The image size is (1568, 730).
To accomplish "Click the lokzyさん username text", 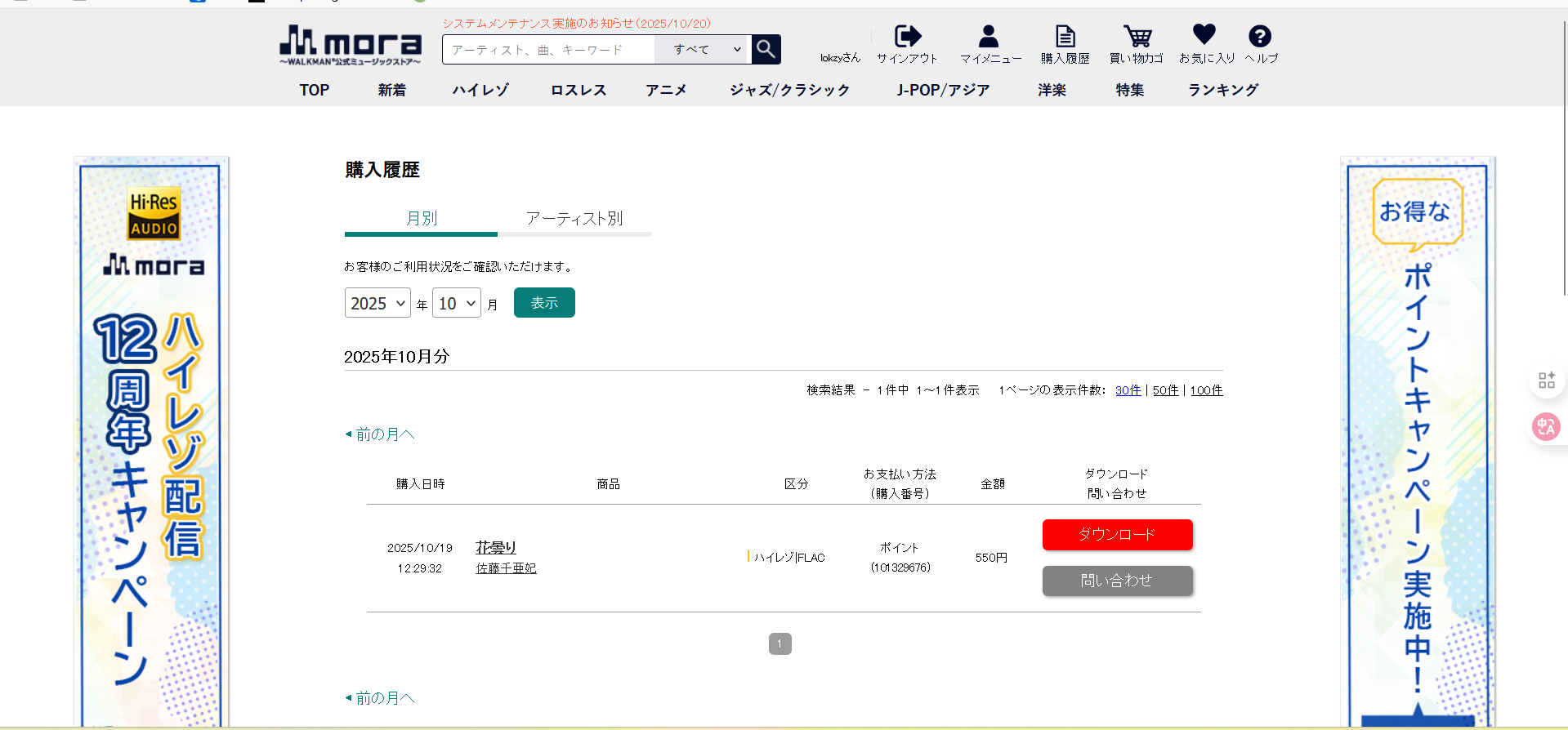I will [x=841, y=58].
